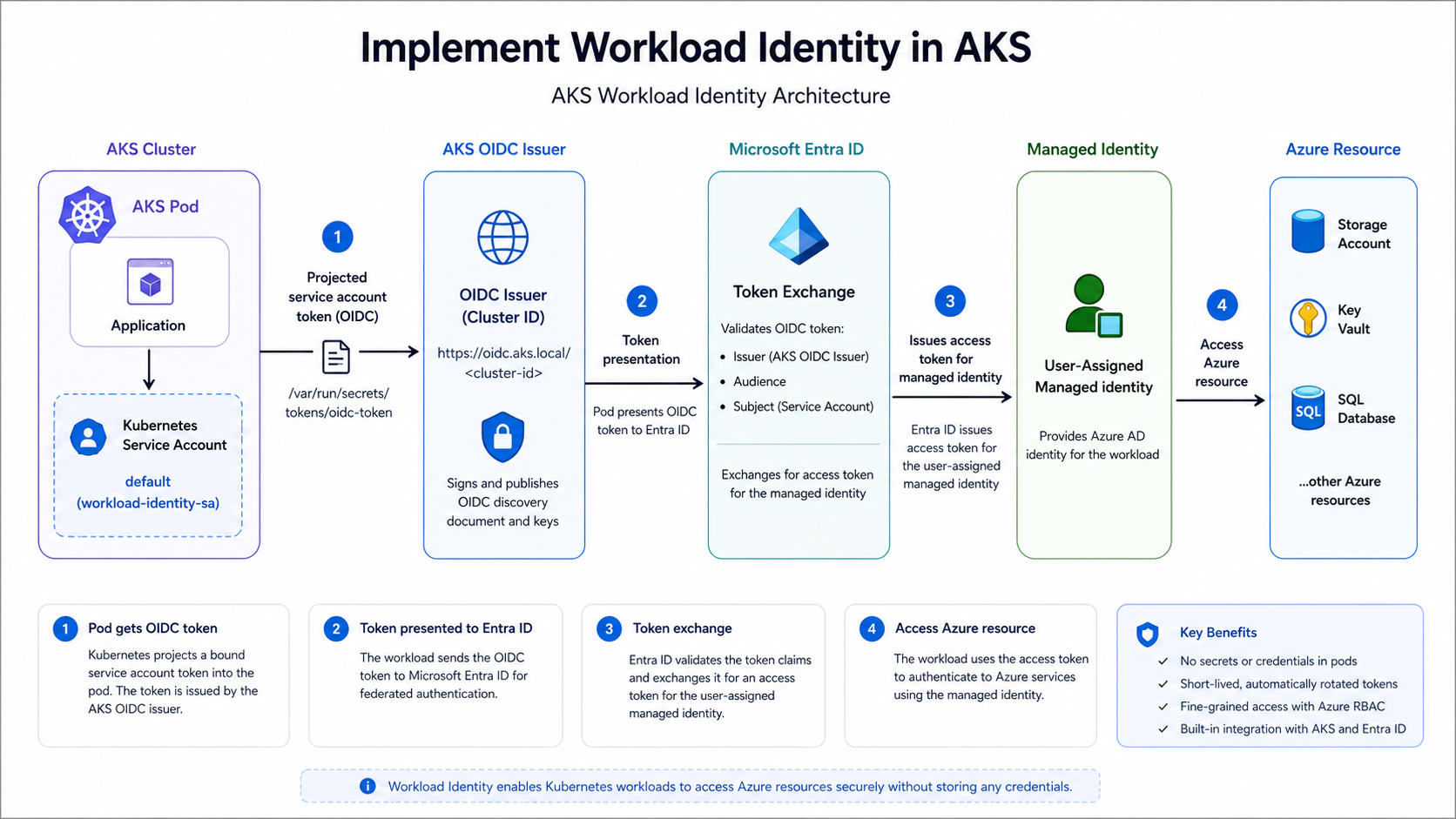Click 'Projected service account token (OIDC)' label
The height and width of the screenshot is (819, 1456).
[x=337, y=297]
